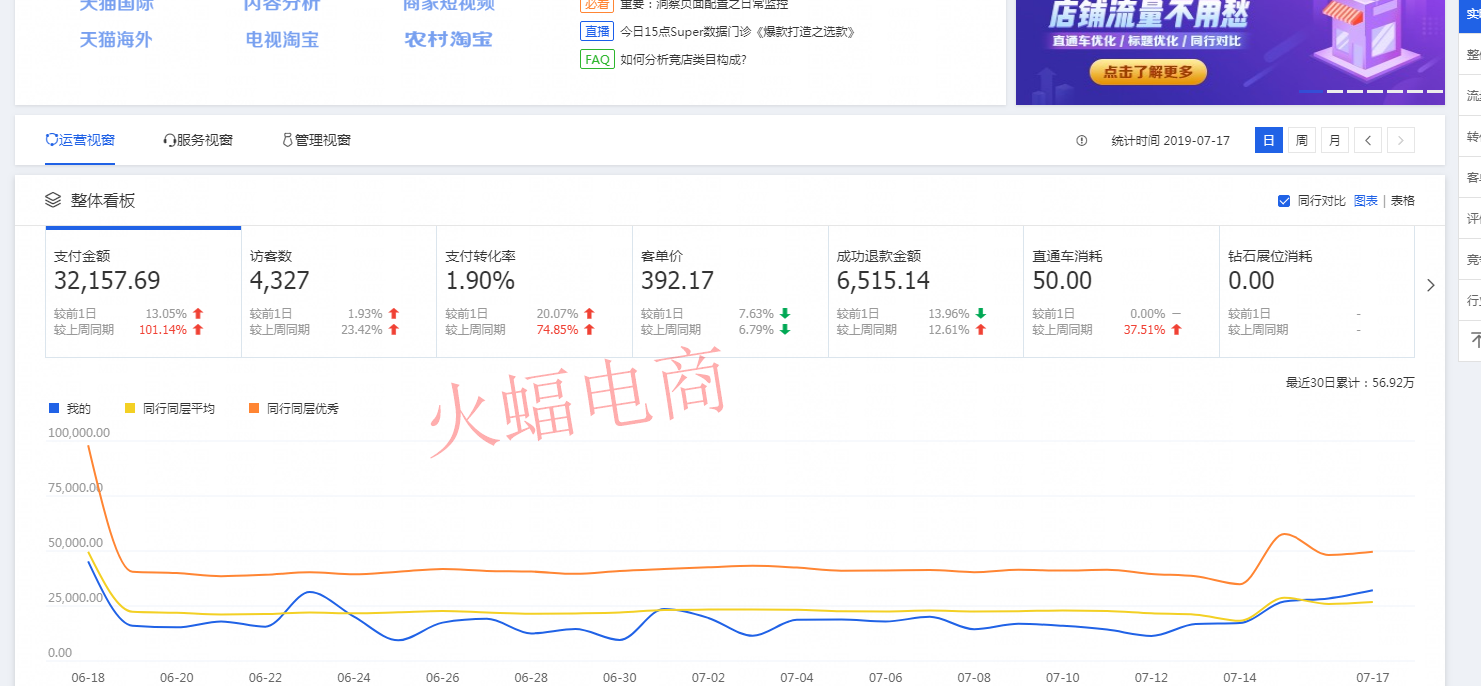Switch view to 表格
The width and height of the screenshot is (1481, 686).
click(1403, 201)
